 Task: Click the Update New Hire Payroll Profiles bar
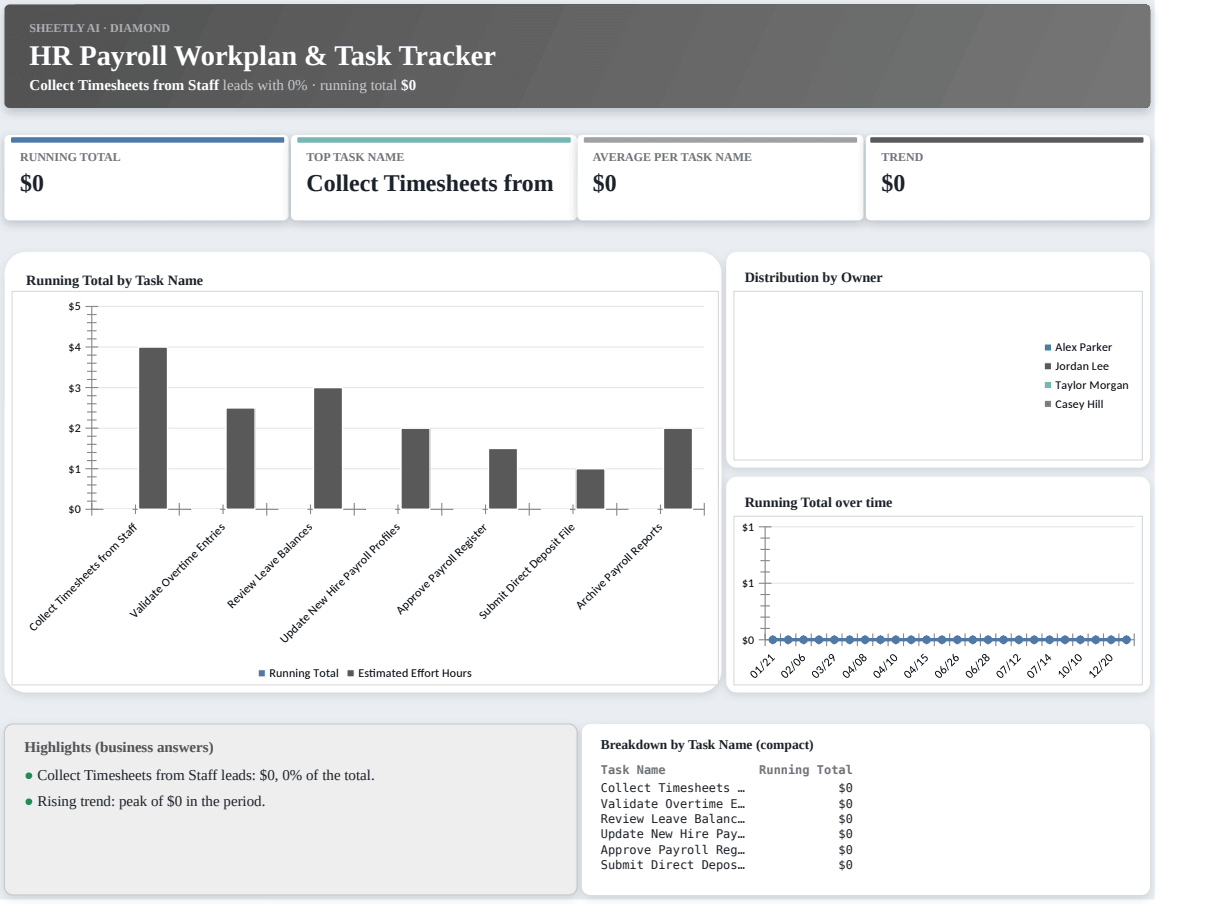point(415,469)
